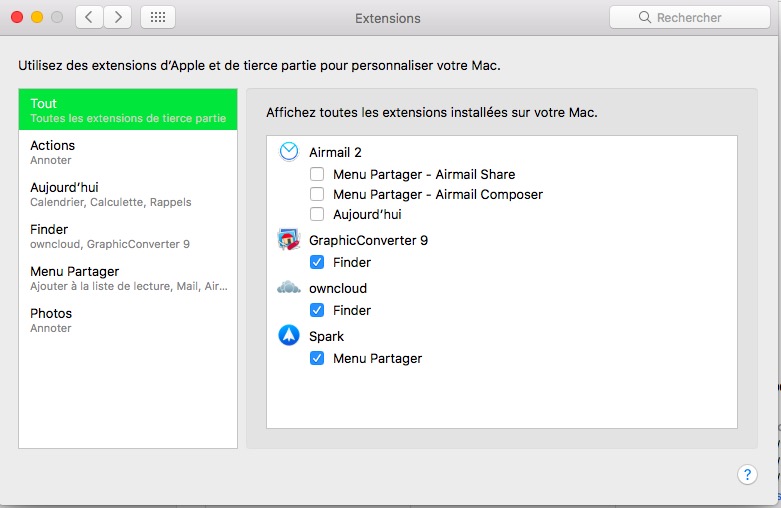Go back with the left arrow button

click(90, 17)
